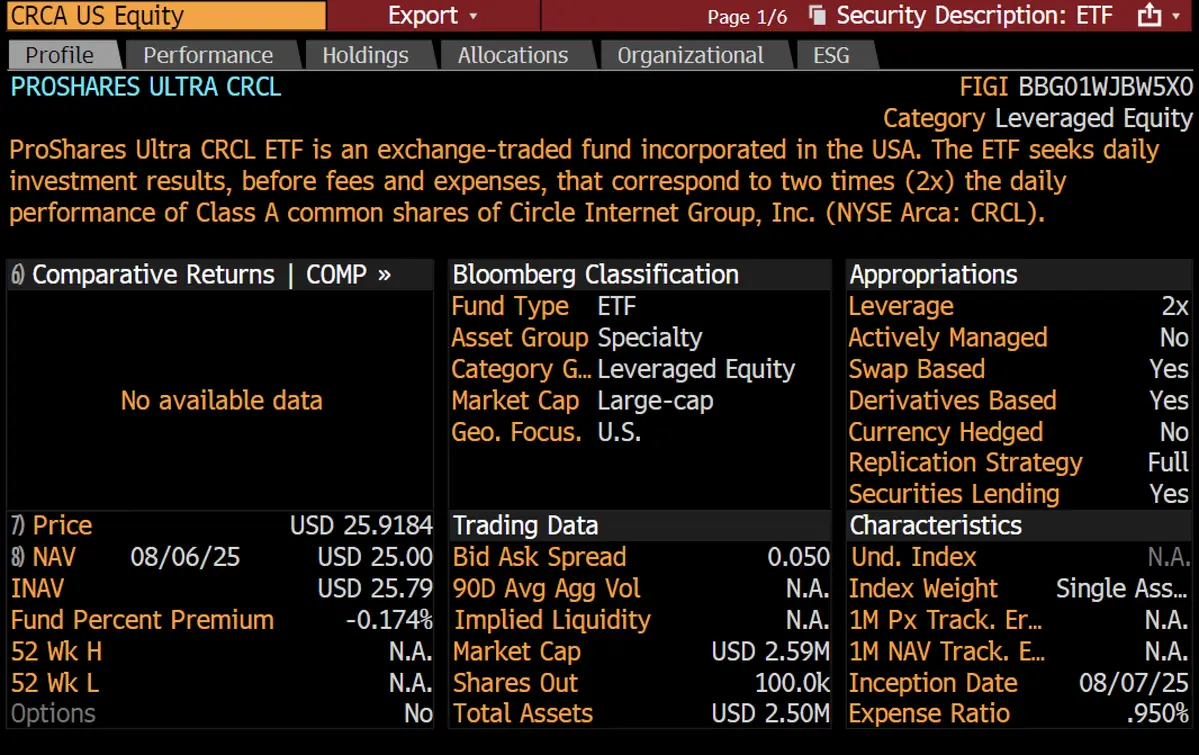The image size is (1199, 755).
Task: Click the Actively Managed label
Action: click(948, 337)
